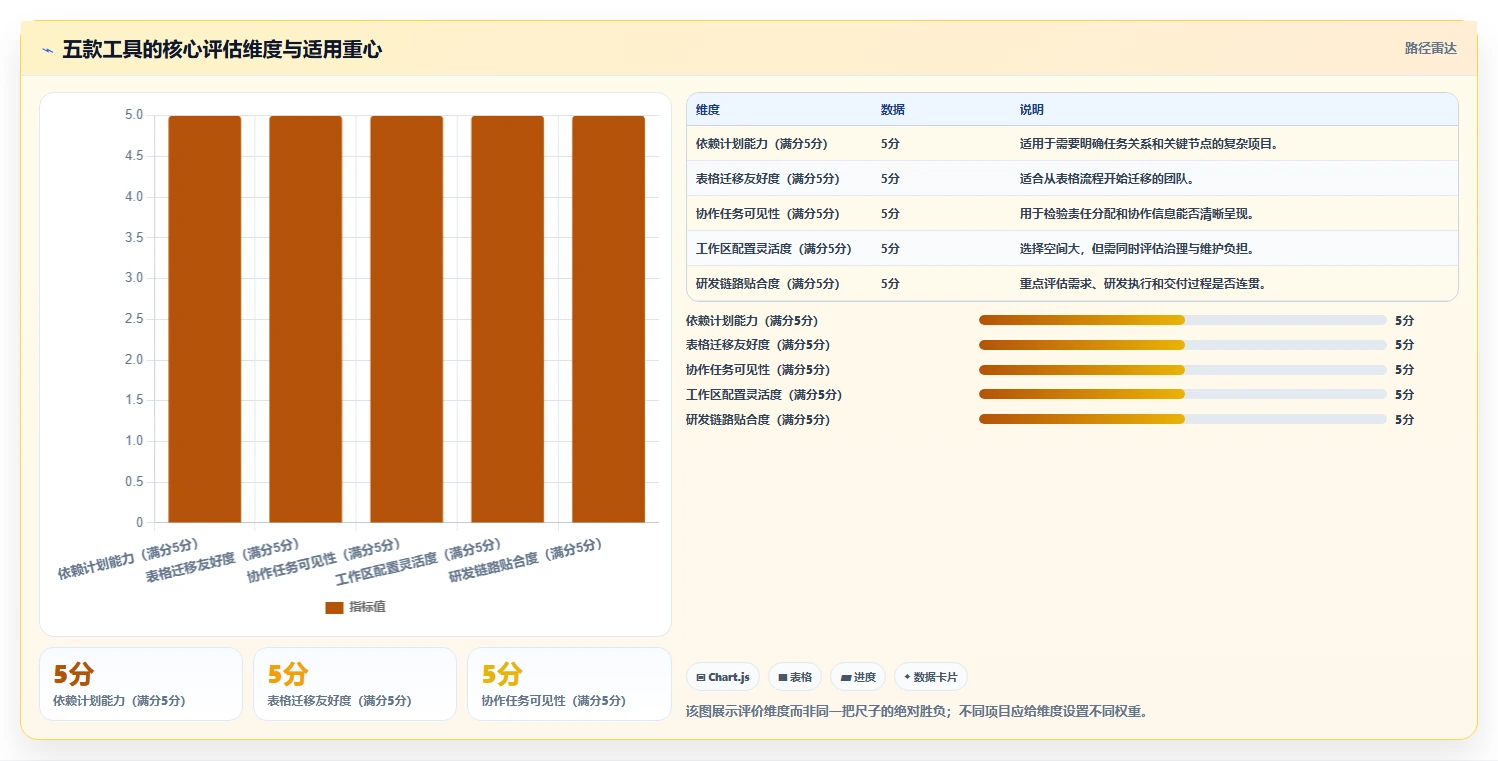Click the 5分 value in the 研发链路贴合度 table row

coord(890,284)
